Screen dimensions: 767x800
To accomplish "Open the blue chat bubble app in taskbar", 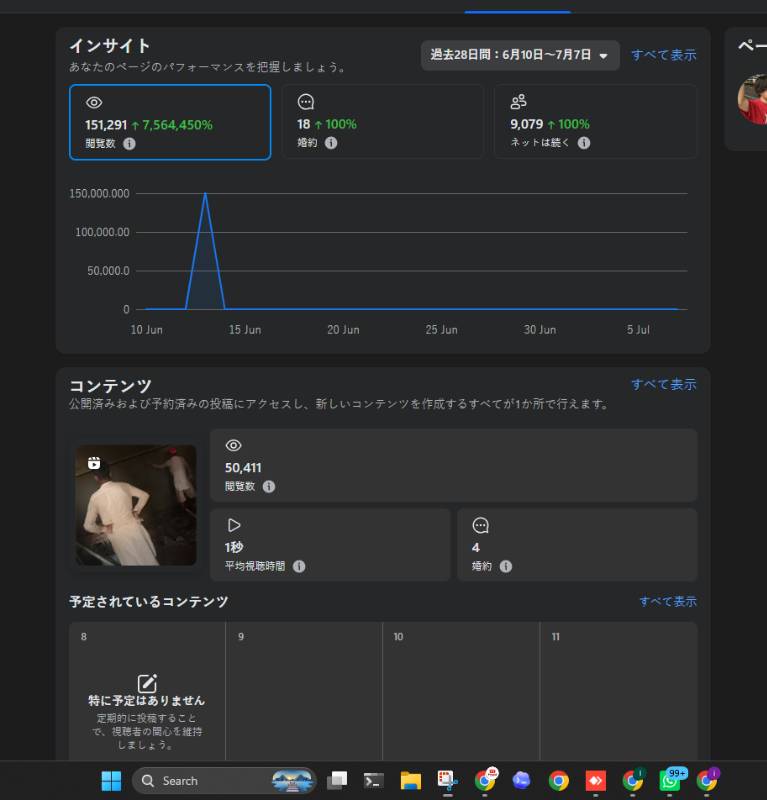I will point(522,780).
